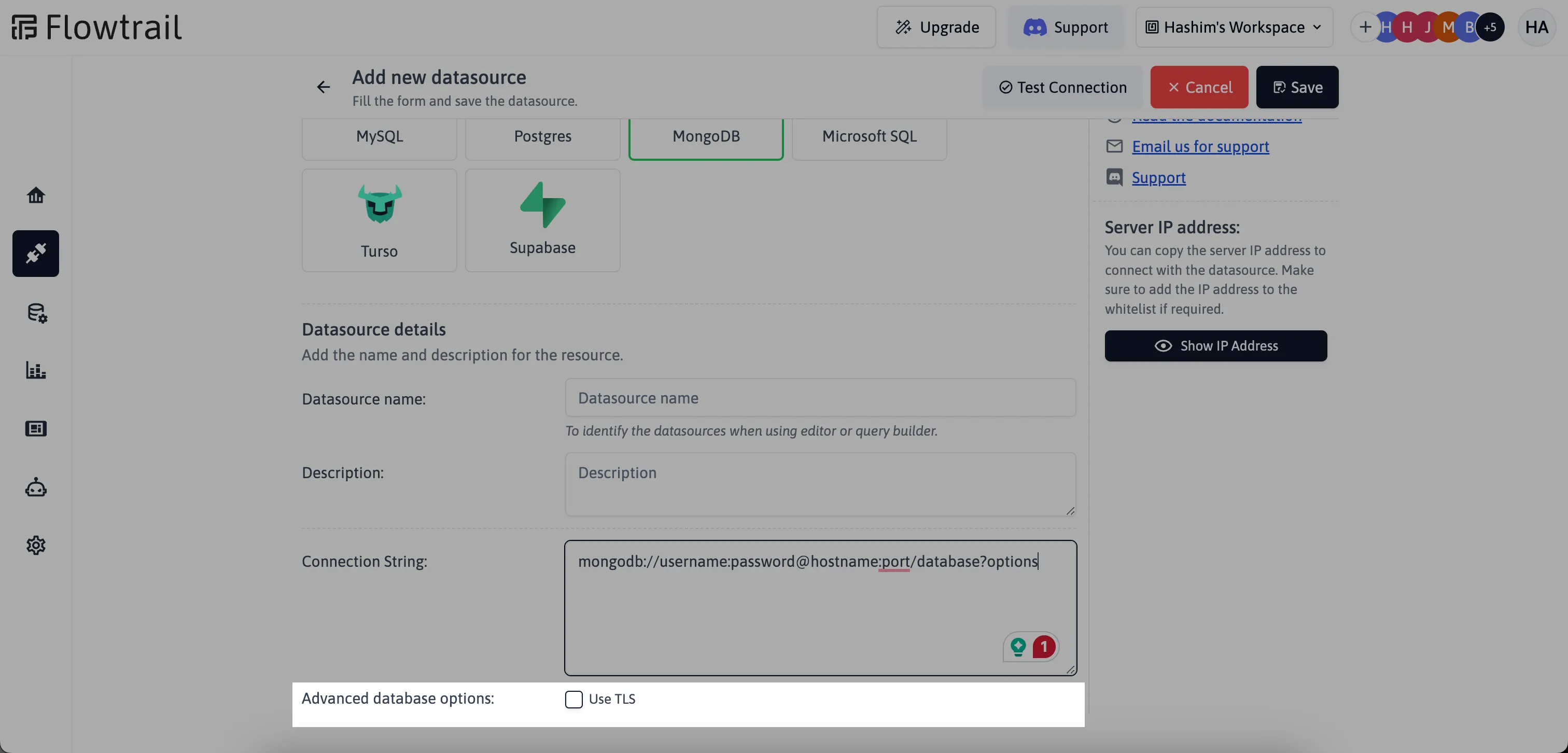Expand Hashim's Workspace dropdown
This screenshot has width=1568, height=753.
click(x=1234, y=27)
